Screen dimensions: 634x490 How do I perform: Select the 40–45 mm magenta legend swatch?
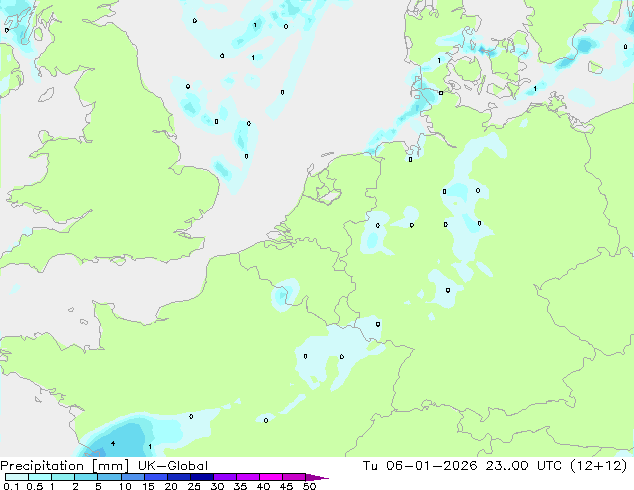click(x=271, y=477)
